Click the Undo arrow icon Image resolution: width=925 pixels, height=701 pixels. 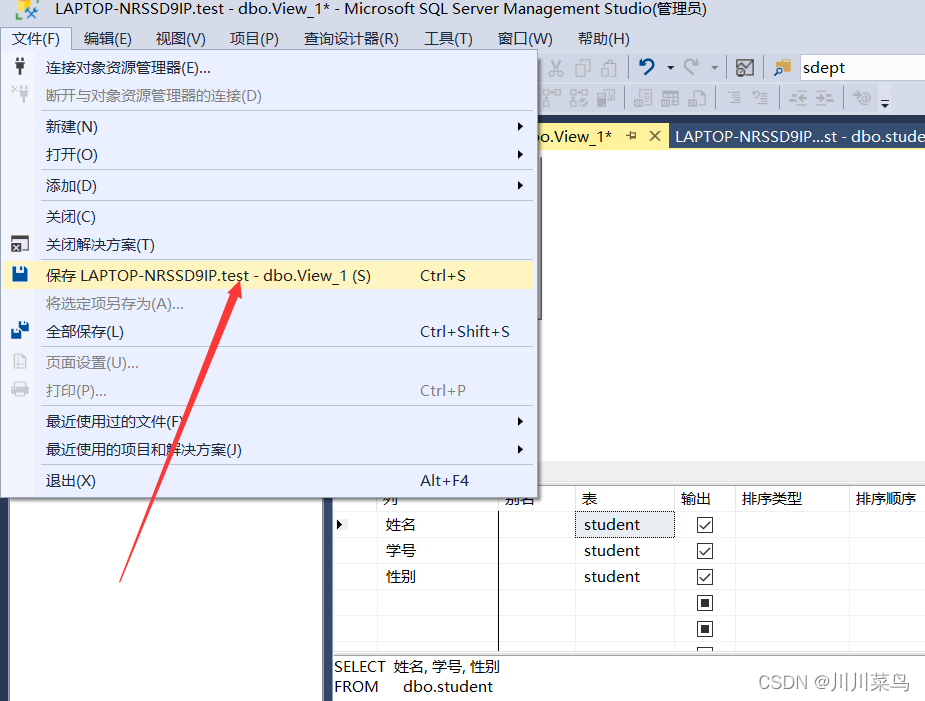point(647,67)
